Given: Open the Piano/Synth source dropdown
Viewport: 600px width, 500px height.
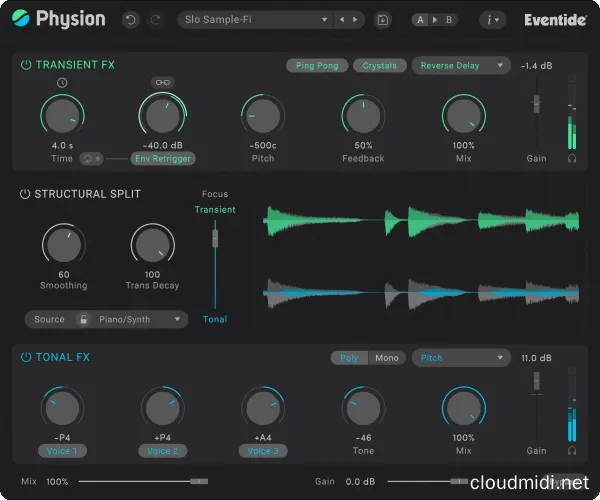Looking at the screenshot, I should tap(140, 319).
